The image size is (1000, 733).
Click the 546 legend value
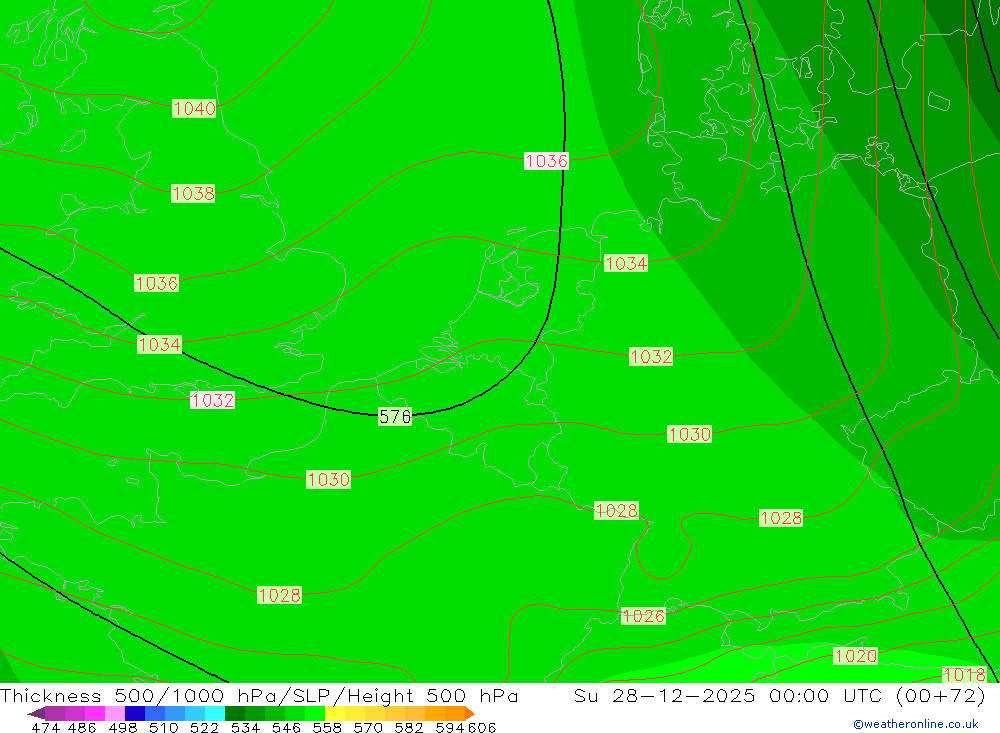tap(286, 727)
